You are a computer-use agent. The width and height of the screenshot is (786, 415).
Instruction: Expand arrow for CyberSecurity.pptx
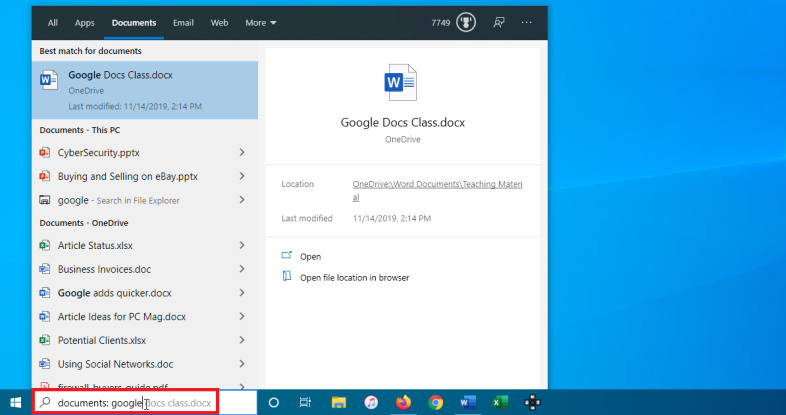pyautogui.click(x=242, y=152)
